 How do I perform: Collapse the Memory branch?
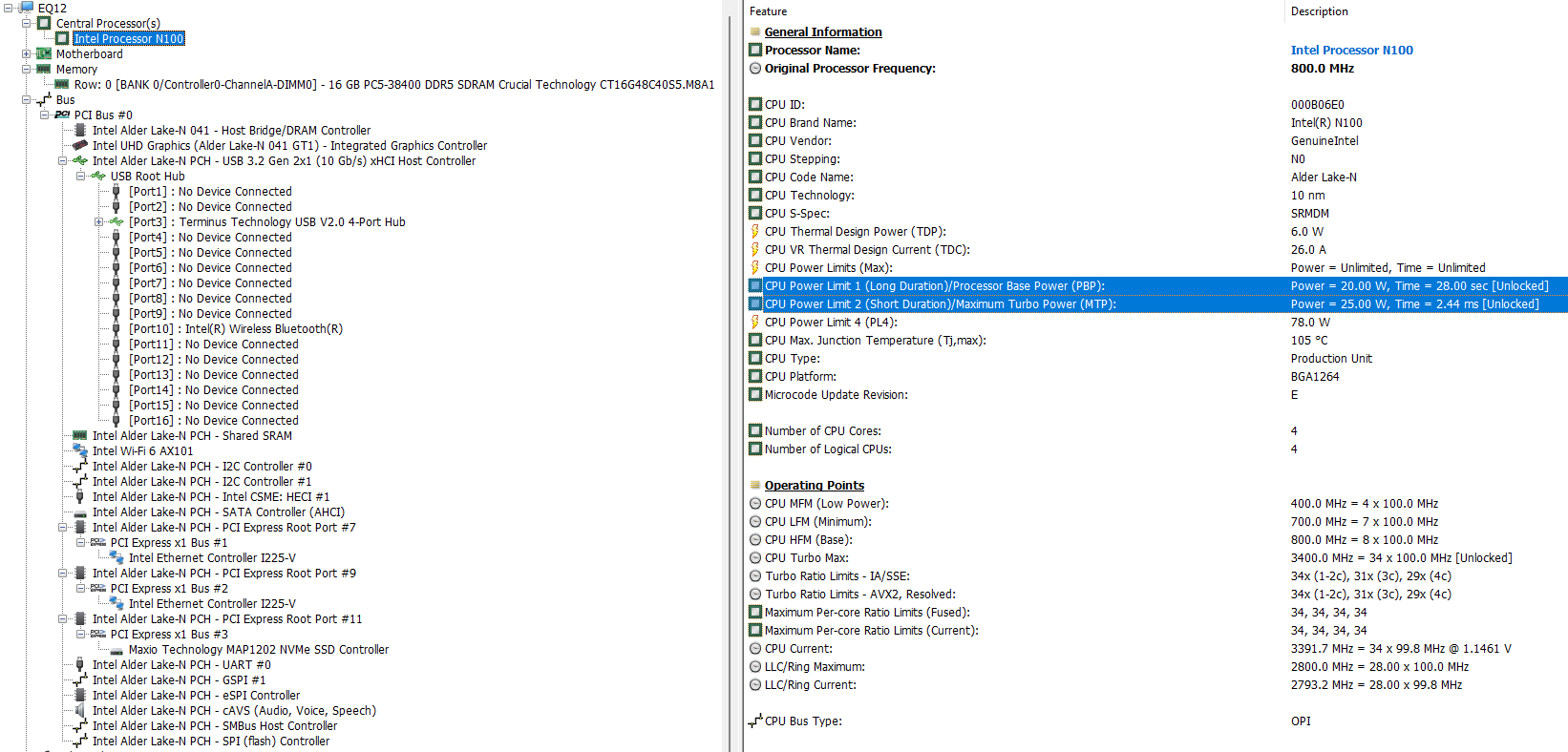point(26,69)
